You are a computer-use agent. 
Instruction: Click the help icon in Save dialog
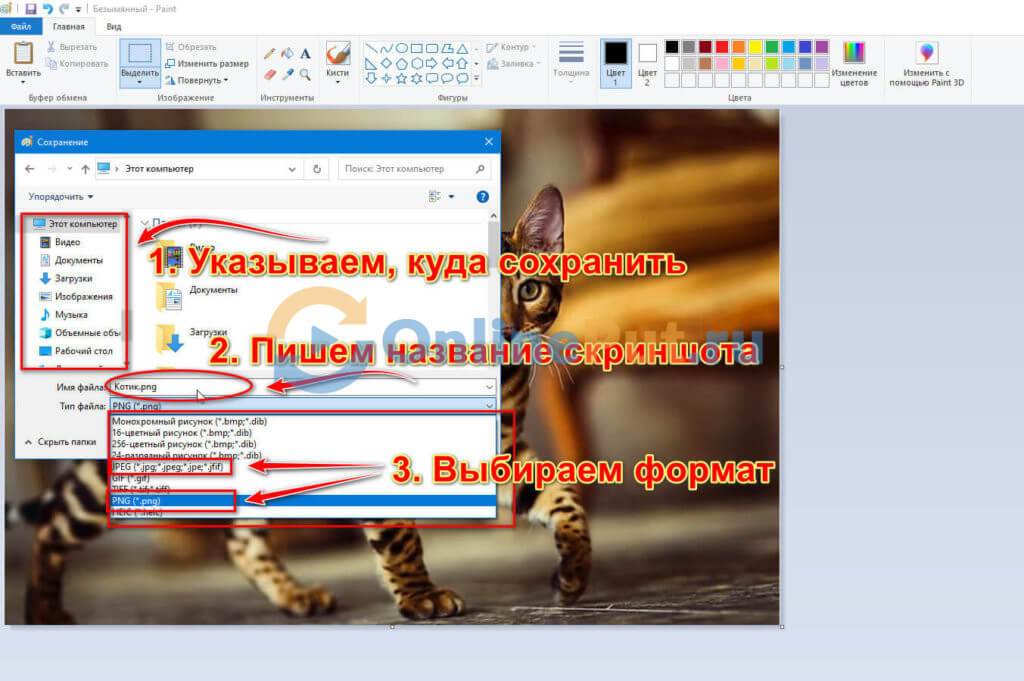click(482, 197)
